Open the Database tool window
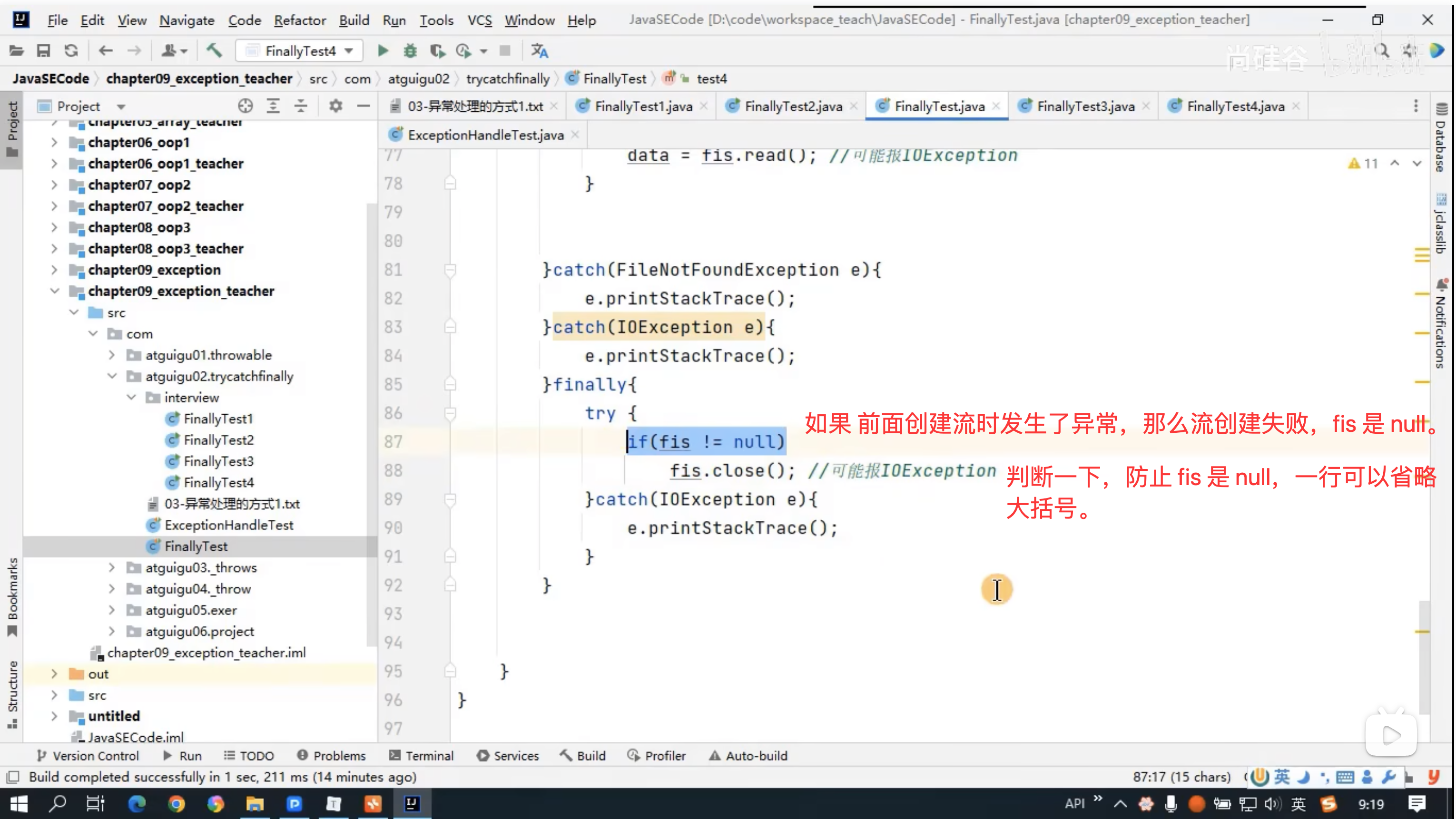The height and width of the screenshot is (819, 1456). click(x=1441, y=138)
